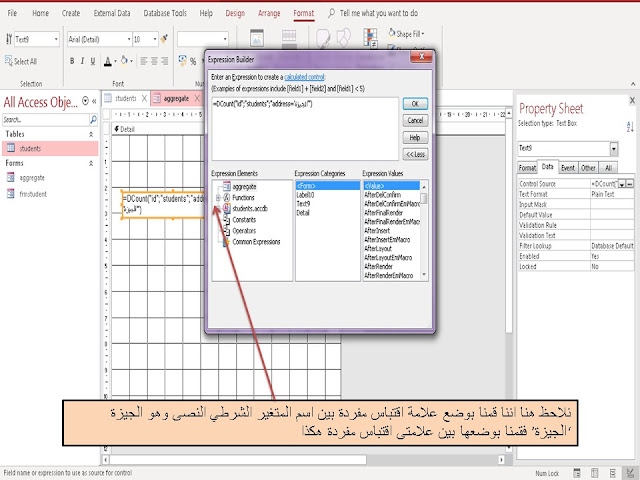Toggle Underline formatting in Font group

tap(93, 61)
